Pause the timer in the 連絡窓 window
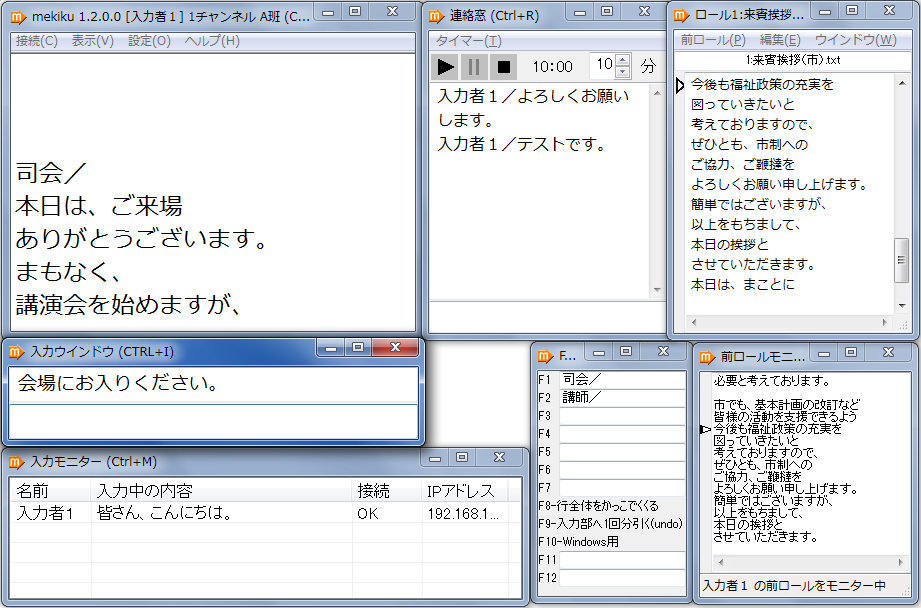This screenshot has width=921, height=608. click(x=475, y=67)
